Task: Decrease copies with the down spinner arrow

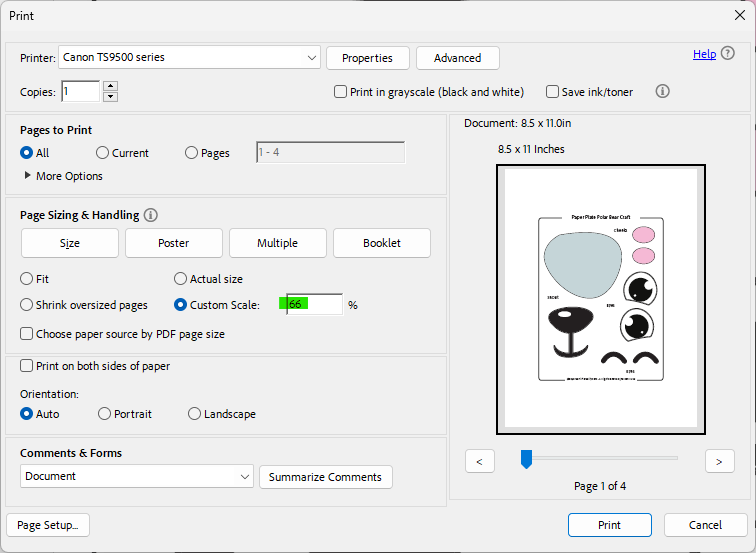Action: [x=110, y=97]
